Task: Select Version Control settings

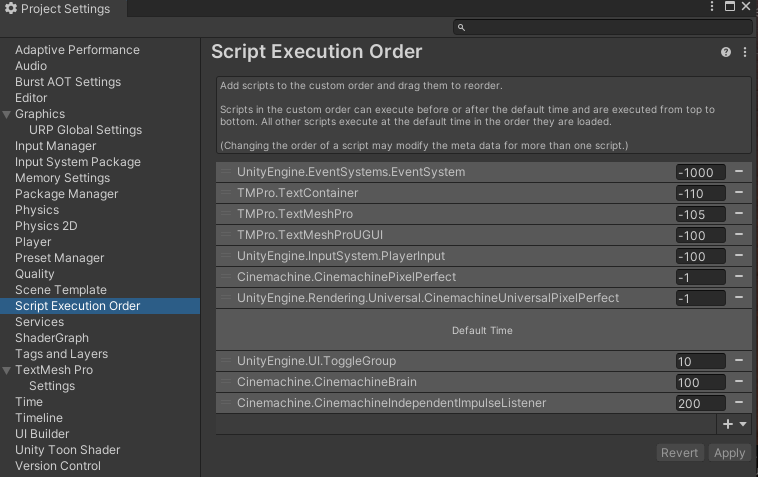Action: [58, 465]
